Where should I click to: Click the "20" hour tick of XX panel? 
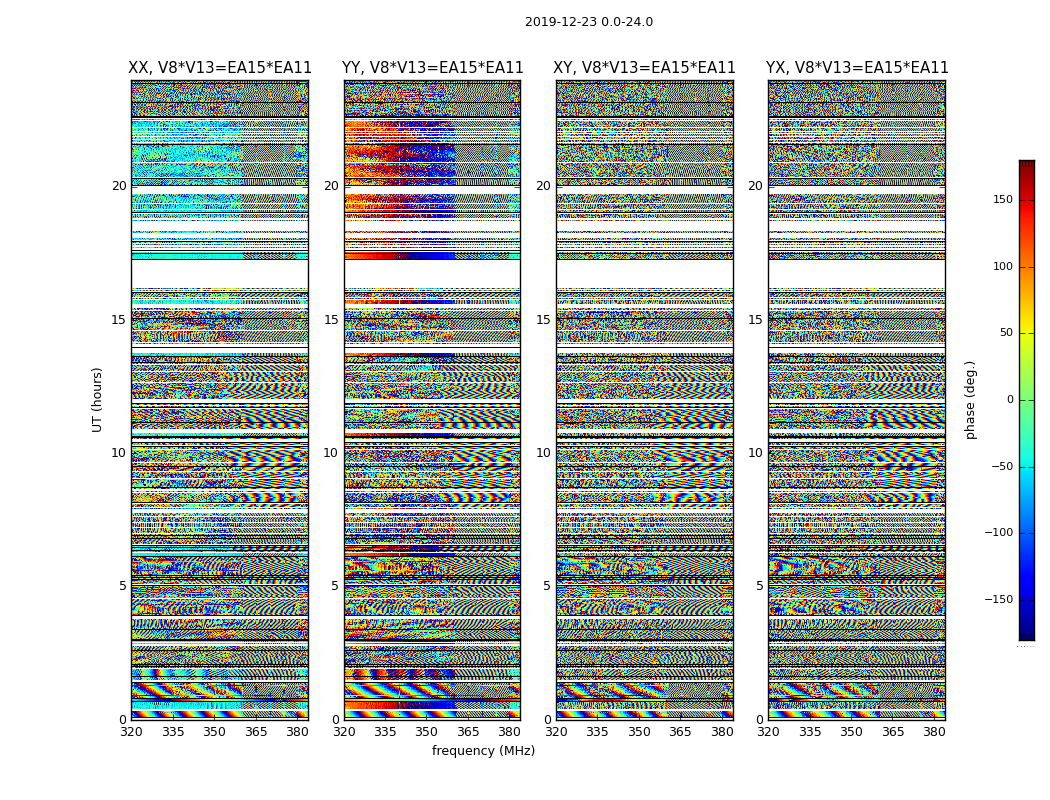(x=119, y=186)
